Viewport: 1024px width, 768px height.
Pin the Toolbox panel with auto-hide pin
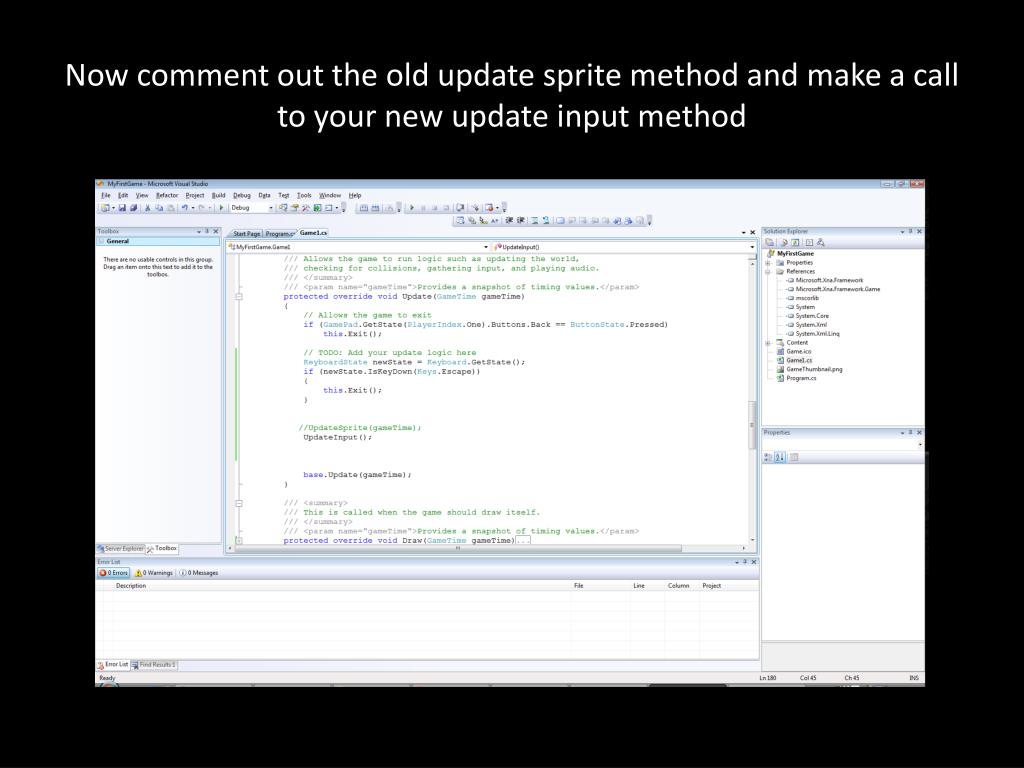click(x=207, y=231)
